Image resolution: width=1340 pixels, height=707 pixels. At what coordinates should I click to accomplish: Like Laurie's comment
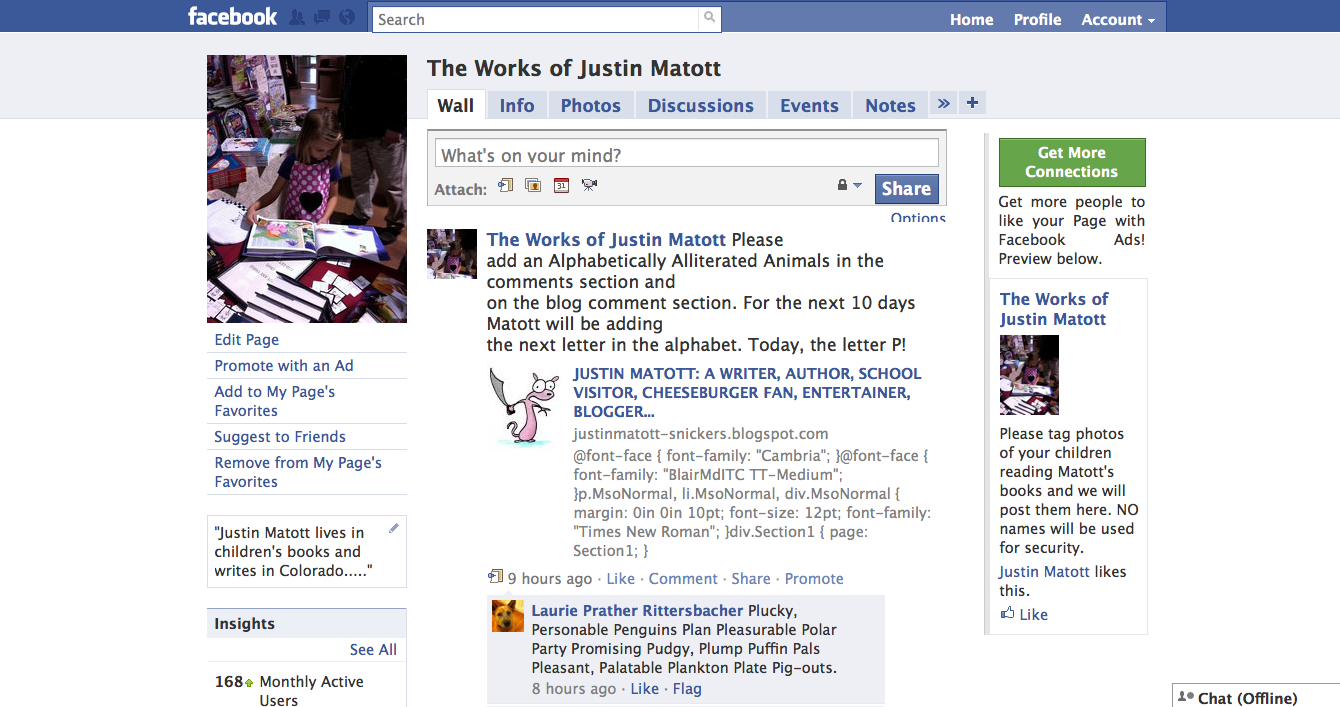click(644, 689)
